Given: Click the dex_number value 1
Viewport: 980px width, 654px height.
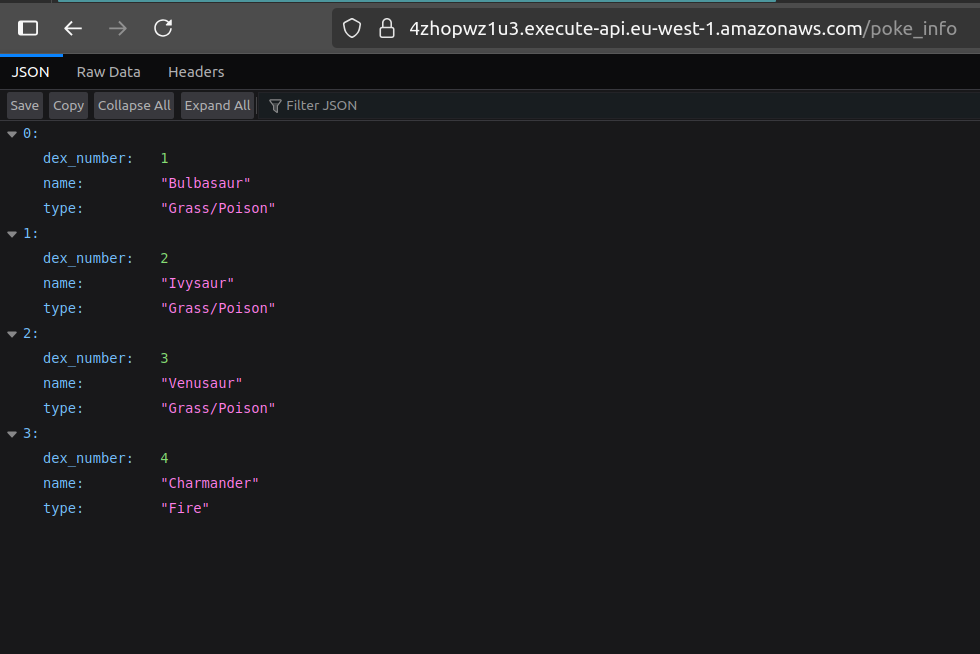Looking at the screenshot, I should tap(164, 158).
